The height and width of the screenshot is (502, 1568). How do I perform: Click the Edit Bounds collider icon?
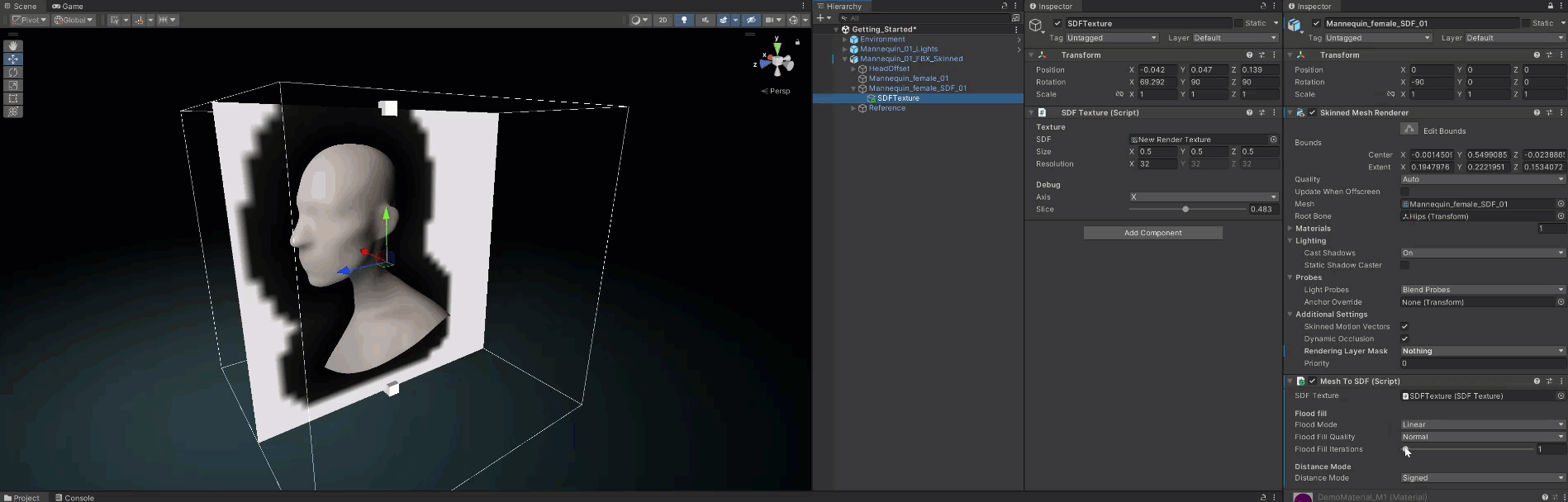(x=1409, y=130)
